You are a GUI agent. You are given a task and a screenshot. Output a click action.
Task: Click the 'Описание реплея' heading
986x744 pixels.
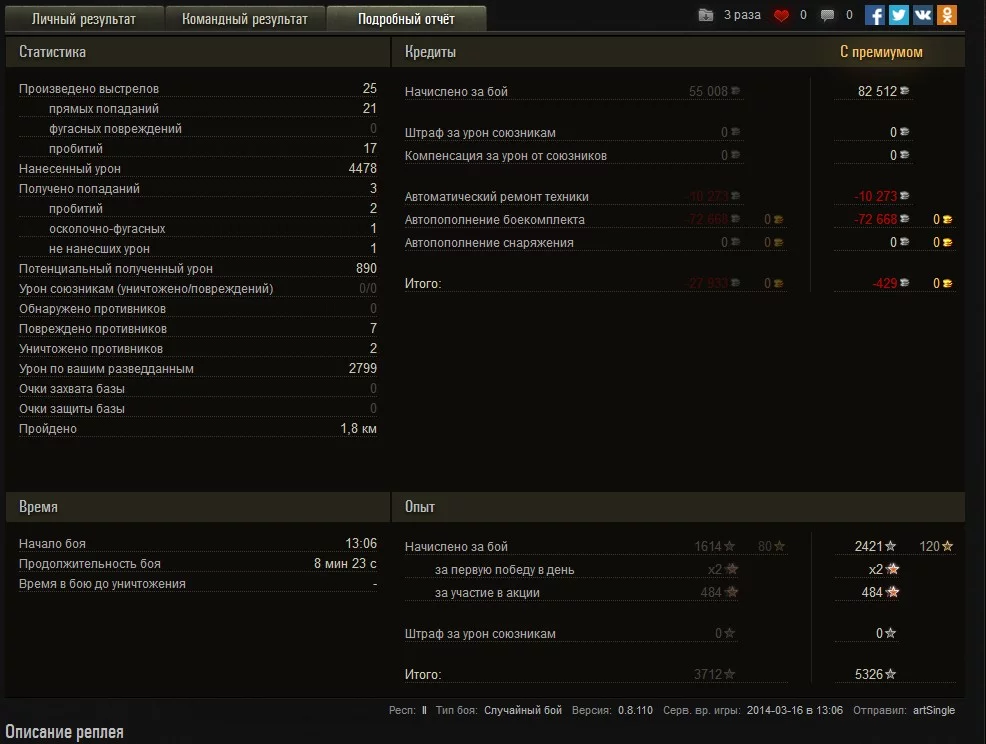64,732
